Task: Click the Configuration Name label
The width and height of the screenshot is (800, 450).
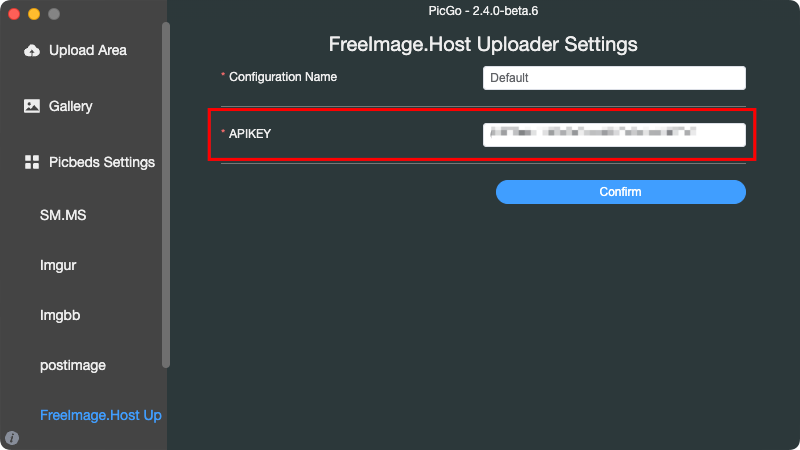Action: [x=283, y=77]
